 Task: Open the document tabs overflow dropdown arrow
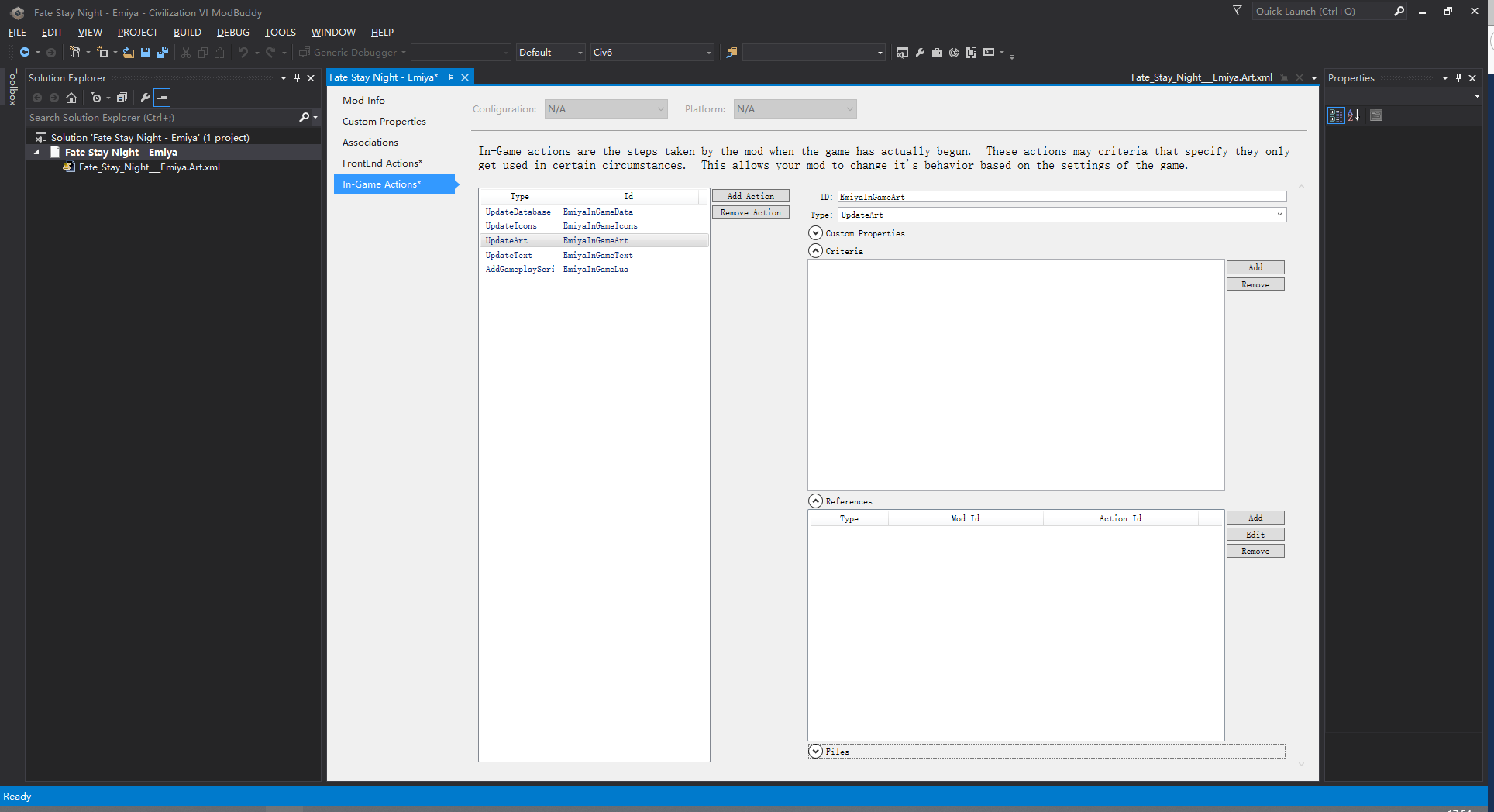tap(1314, 78)
